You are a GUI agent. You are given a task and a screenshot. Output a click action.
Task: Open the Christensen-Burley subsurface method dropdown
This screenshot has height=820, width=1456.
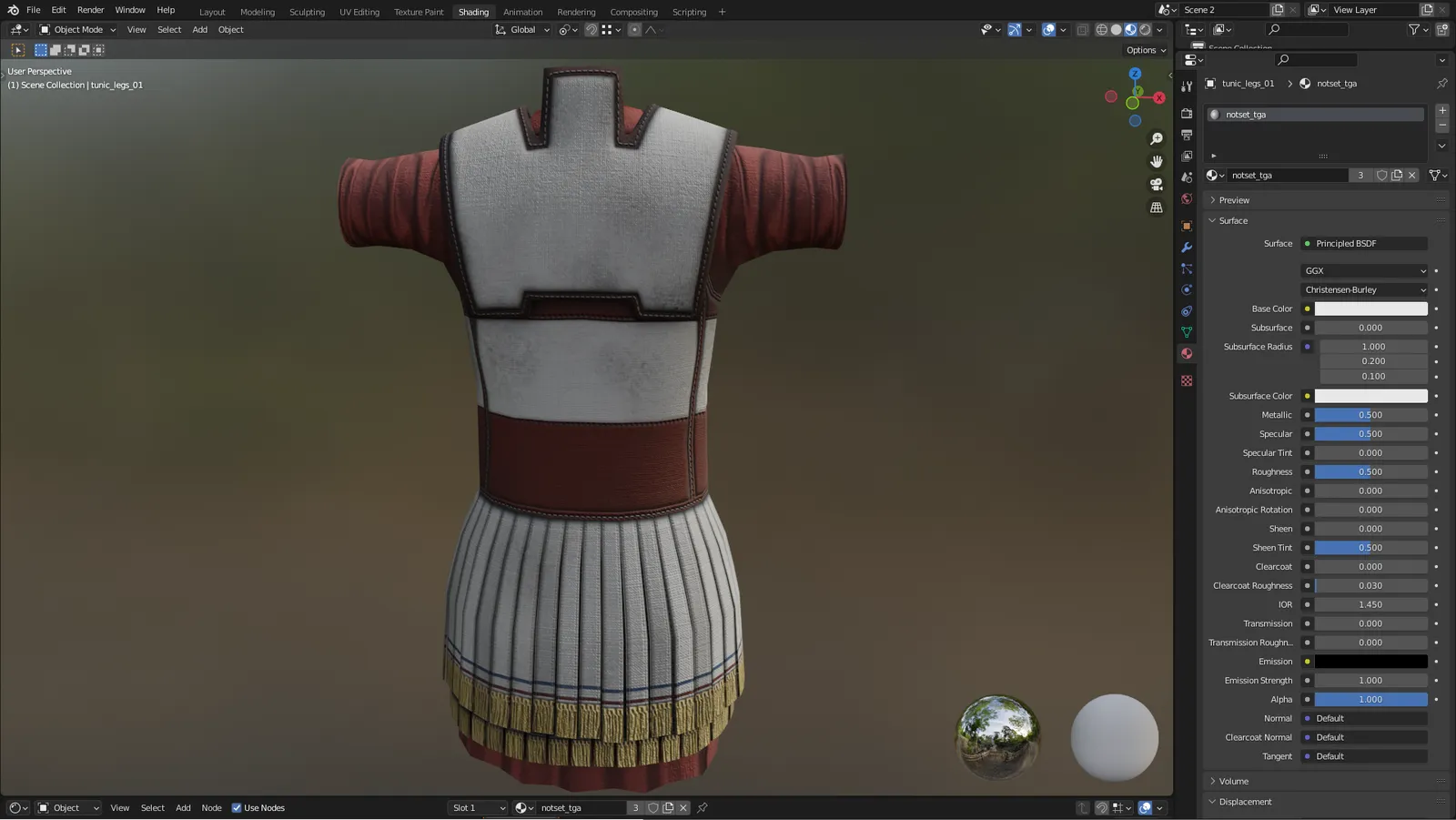(x=1364, y=290)
